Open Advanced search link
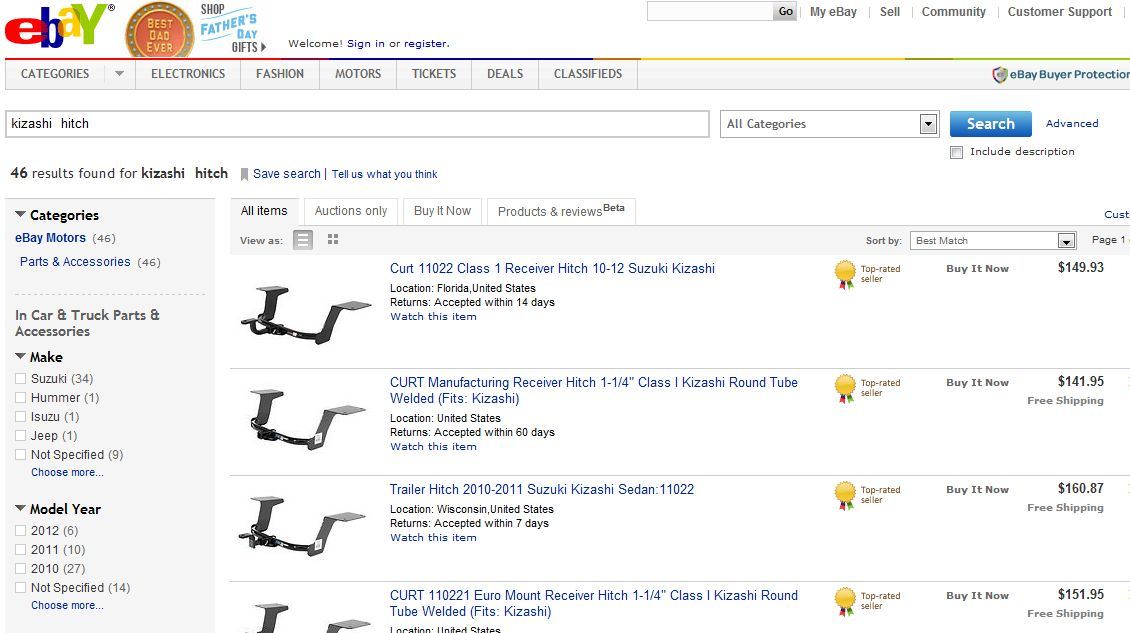 [1072, 123]
